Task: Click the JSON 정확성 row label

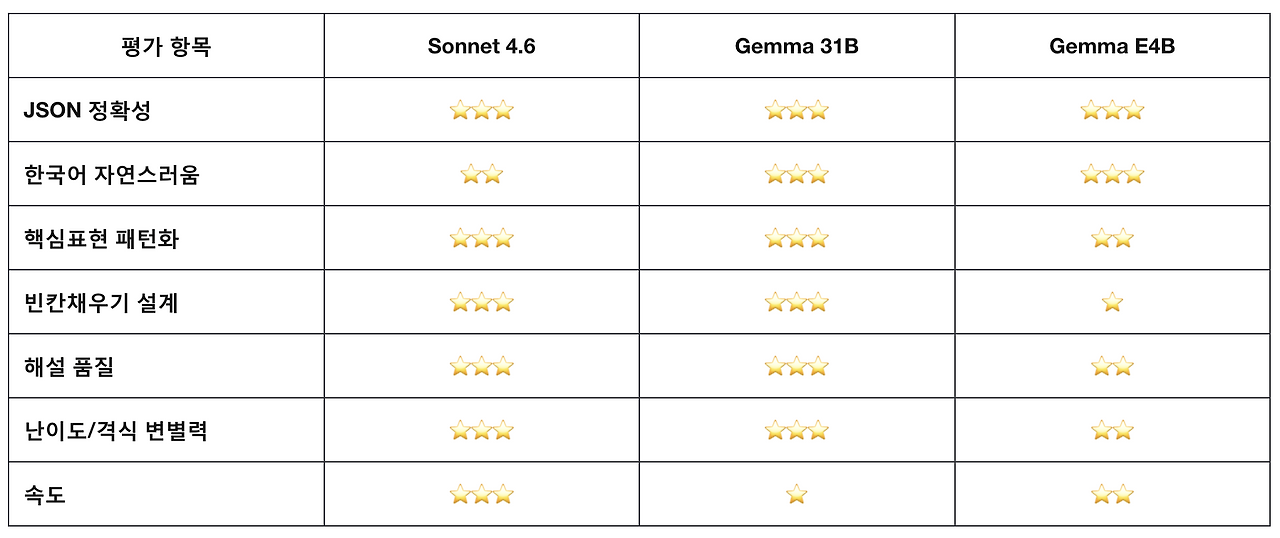Action: [87, 110]
